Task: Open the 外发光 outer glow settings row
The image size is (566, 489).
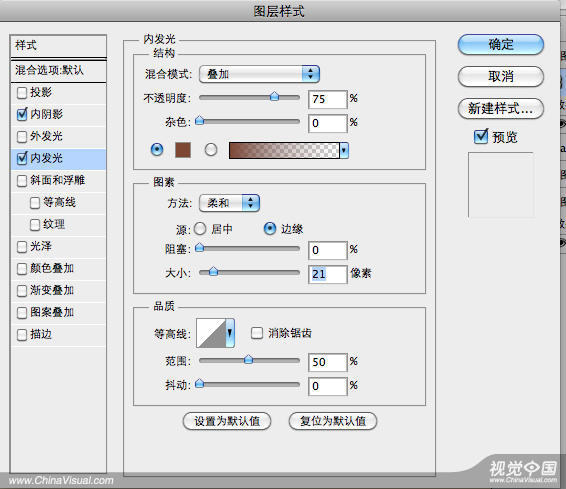Action: click(58, 137)
